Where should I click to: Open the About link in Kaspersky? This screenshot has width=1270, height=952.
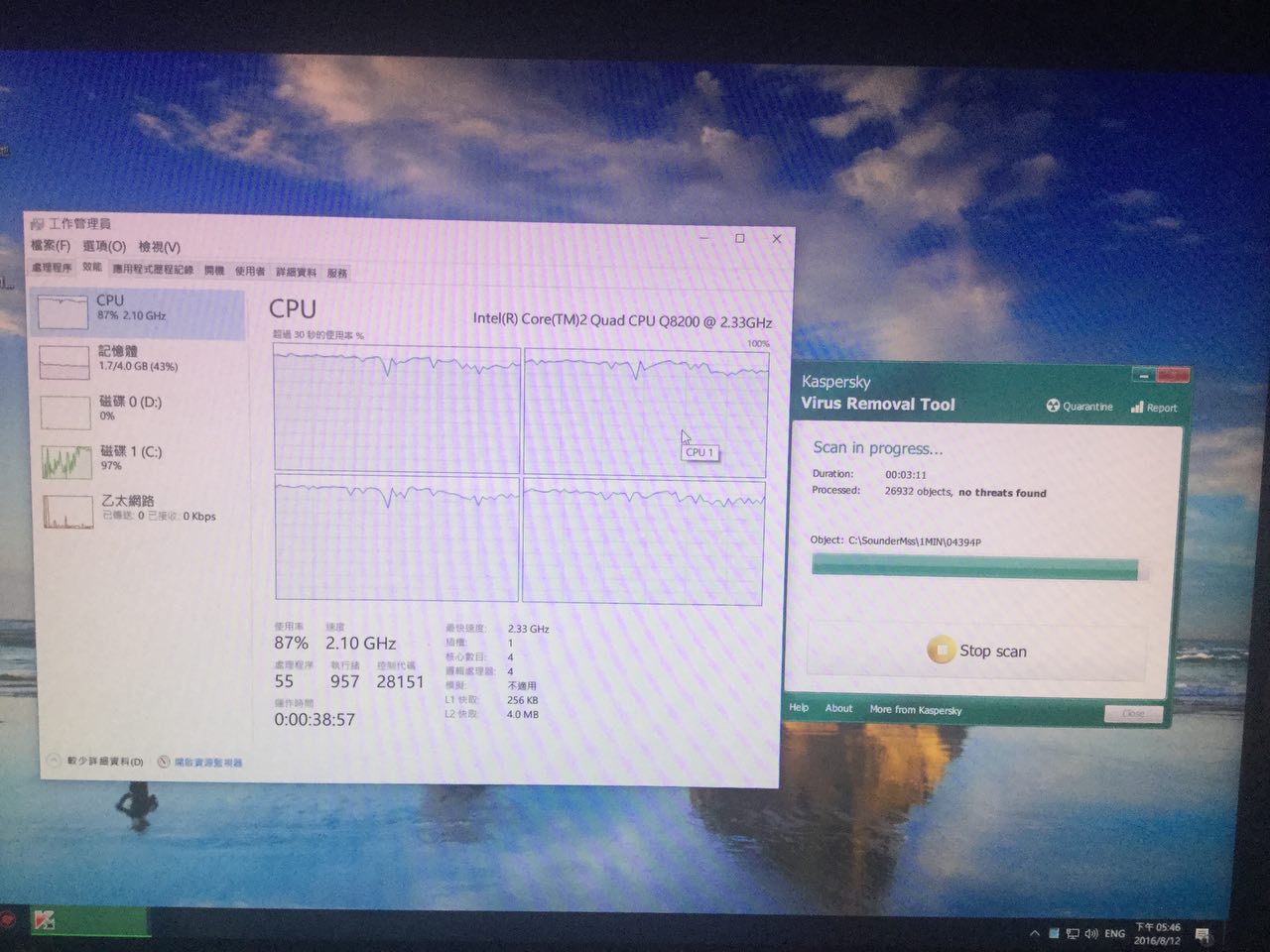point(838,708)
